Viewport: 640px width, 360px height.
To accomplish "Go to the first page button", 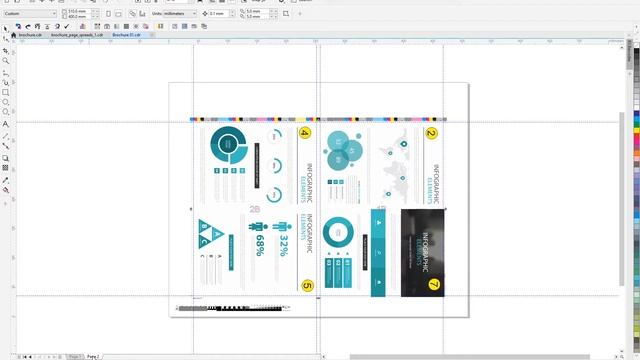I will 24,357.
